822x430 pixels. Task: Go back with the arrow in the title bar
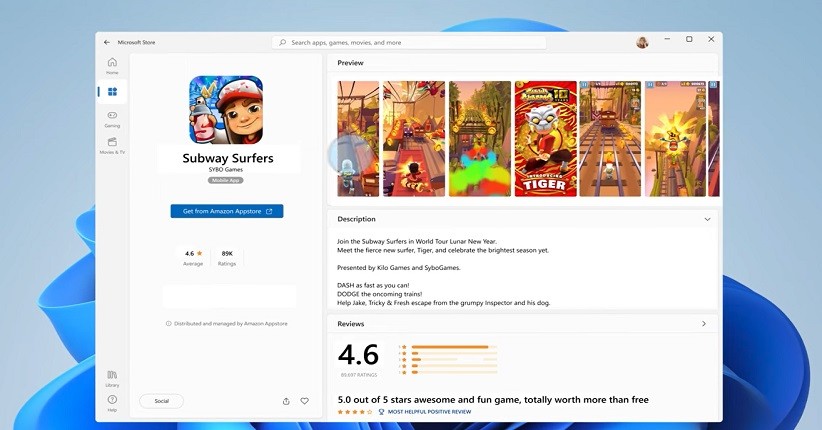coord(107,42)
